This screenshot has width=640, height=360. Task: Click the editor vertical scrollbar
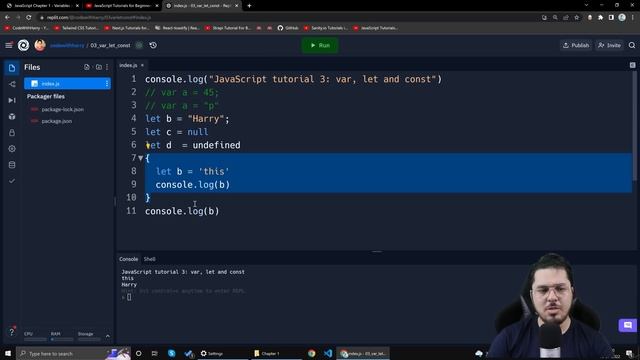click(x=634, y=127)
